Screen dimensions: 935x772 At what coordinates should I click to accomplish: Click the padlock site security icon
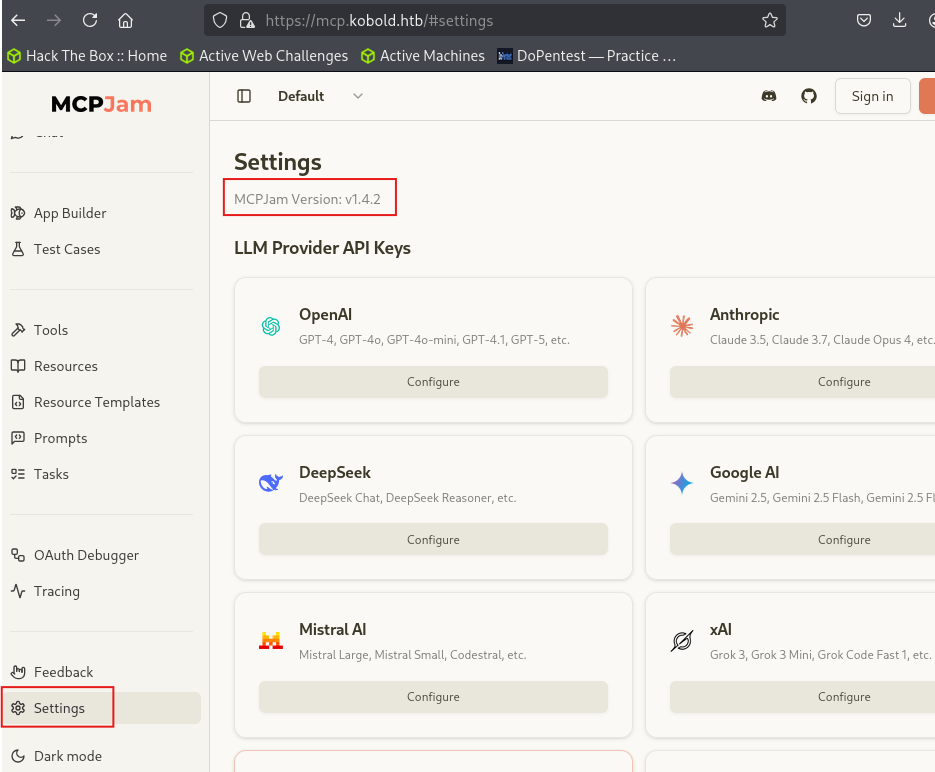[247, 20]
